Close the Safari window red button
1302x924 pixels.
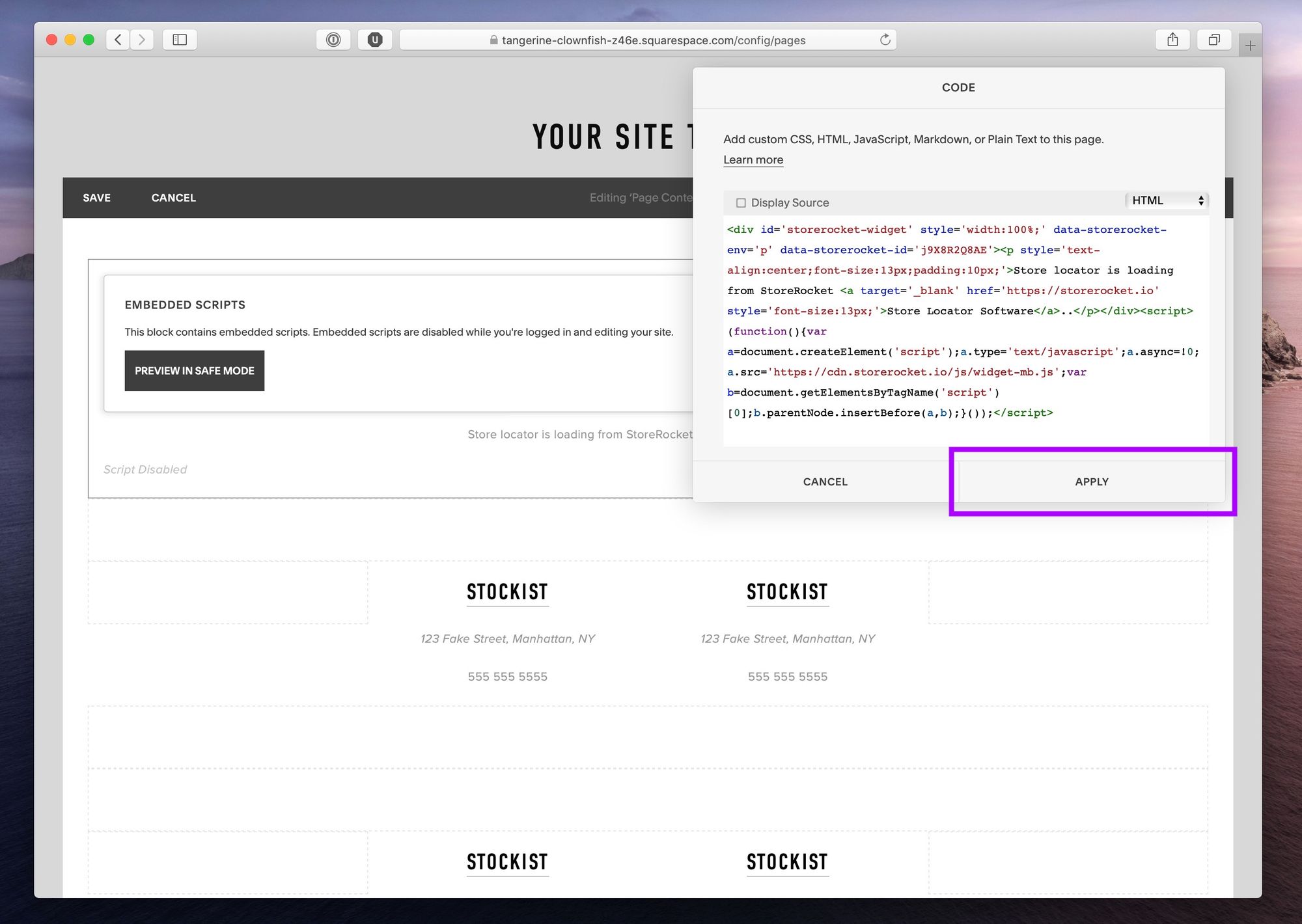[51, 40]
